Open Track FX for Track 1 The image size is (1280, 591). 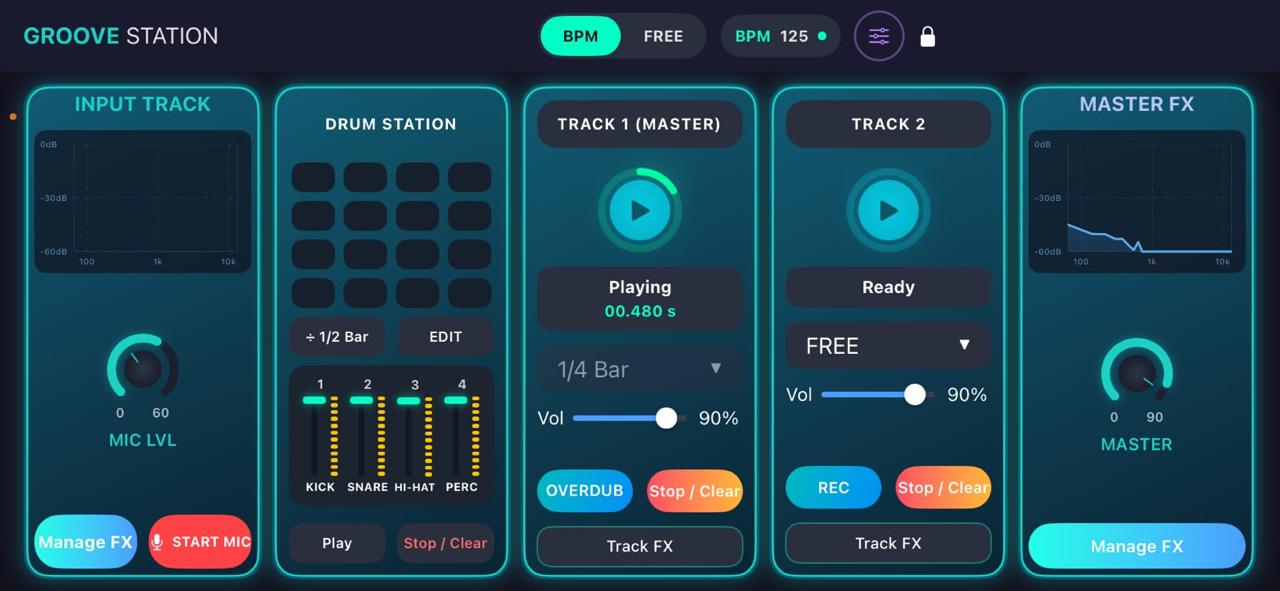click(x=640, y=546)
